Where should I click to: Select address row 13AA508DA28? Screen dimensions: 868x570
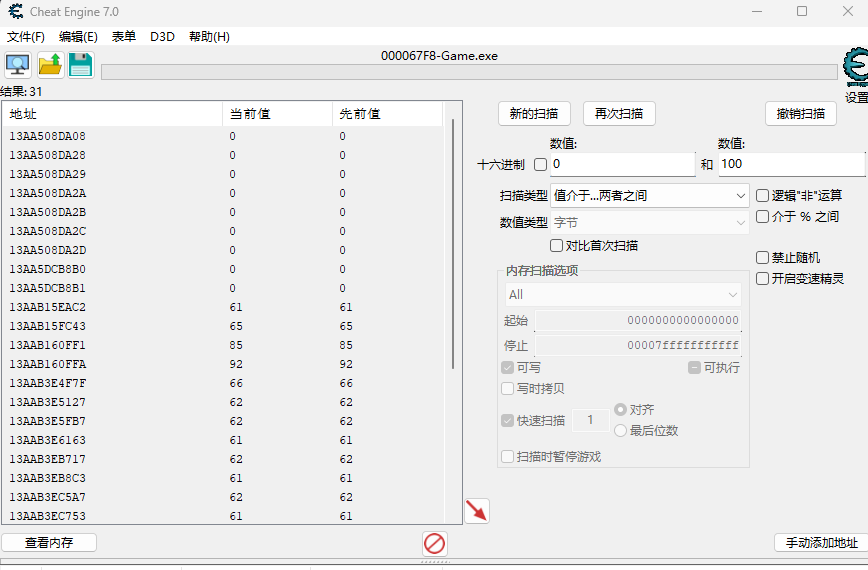point(223,155)
